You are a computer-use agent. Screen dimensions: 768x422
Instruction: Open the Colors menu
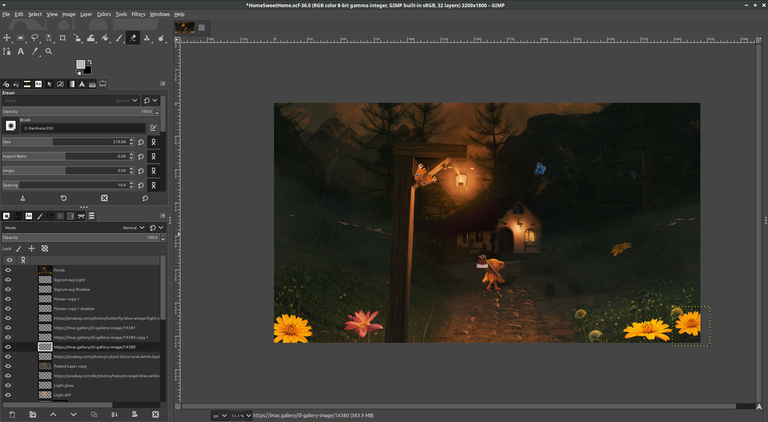click(104, 14)
